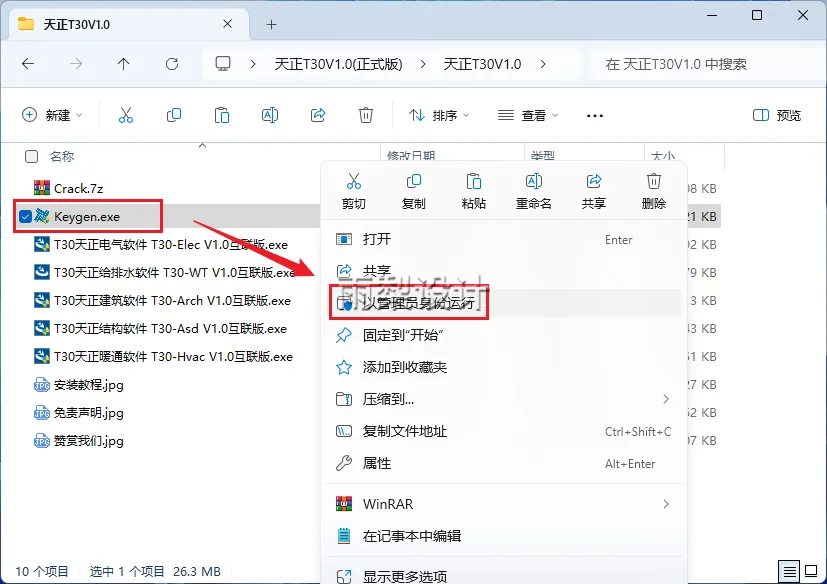Expand chevron next to the This PC icon
Viewport: 827px width, 584px height.
tap(253, 64)
